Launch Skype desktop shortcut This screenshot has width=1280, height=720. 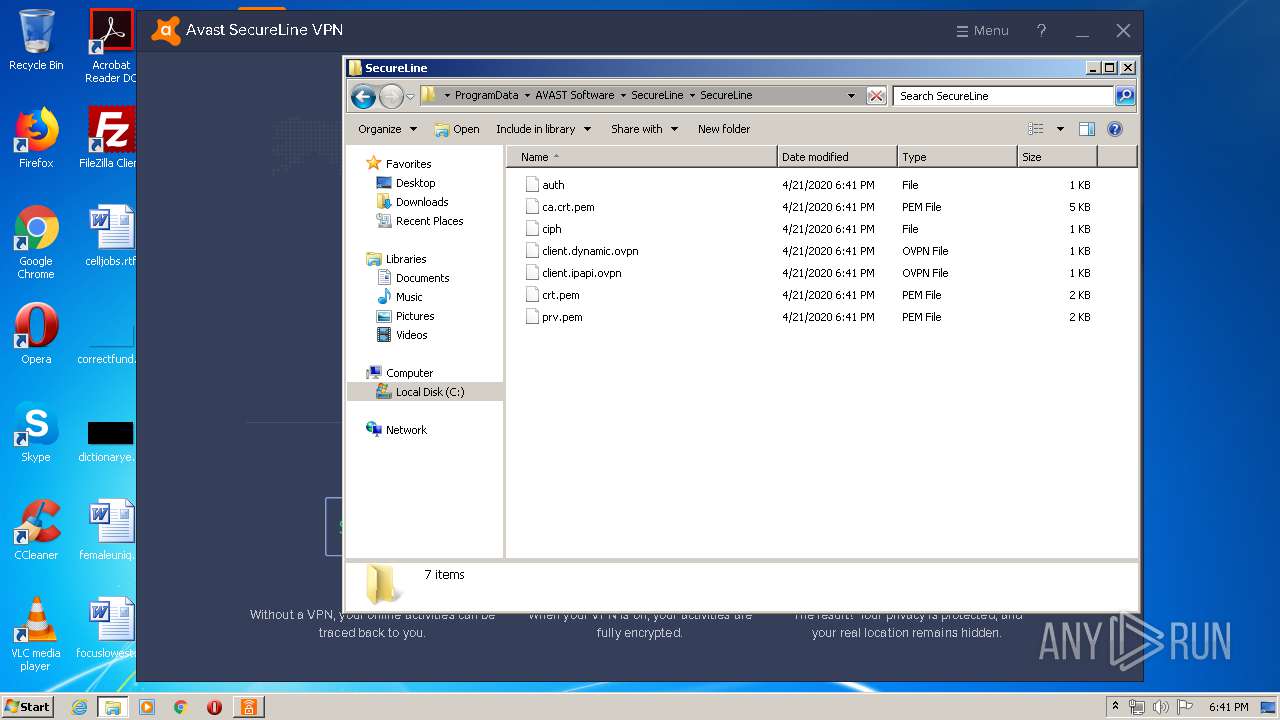pos(36,432)
